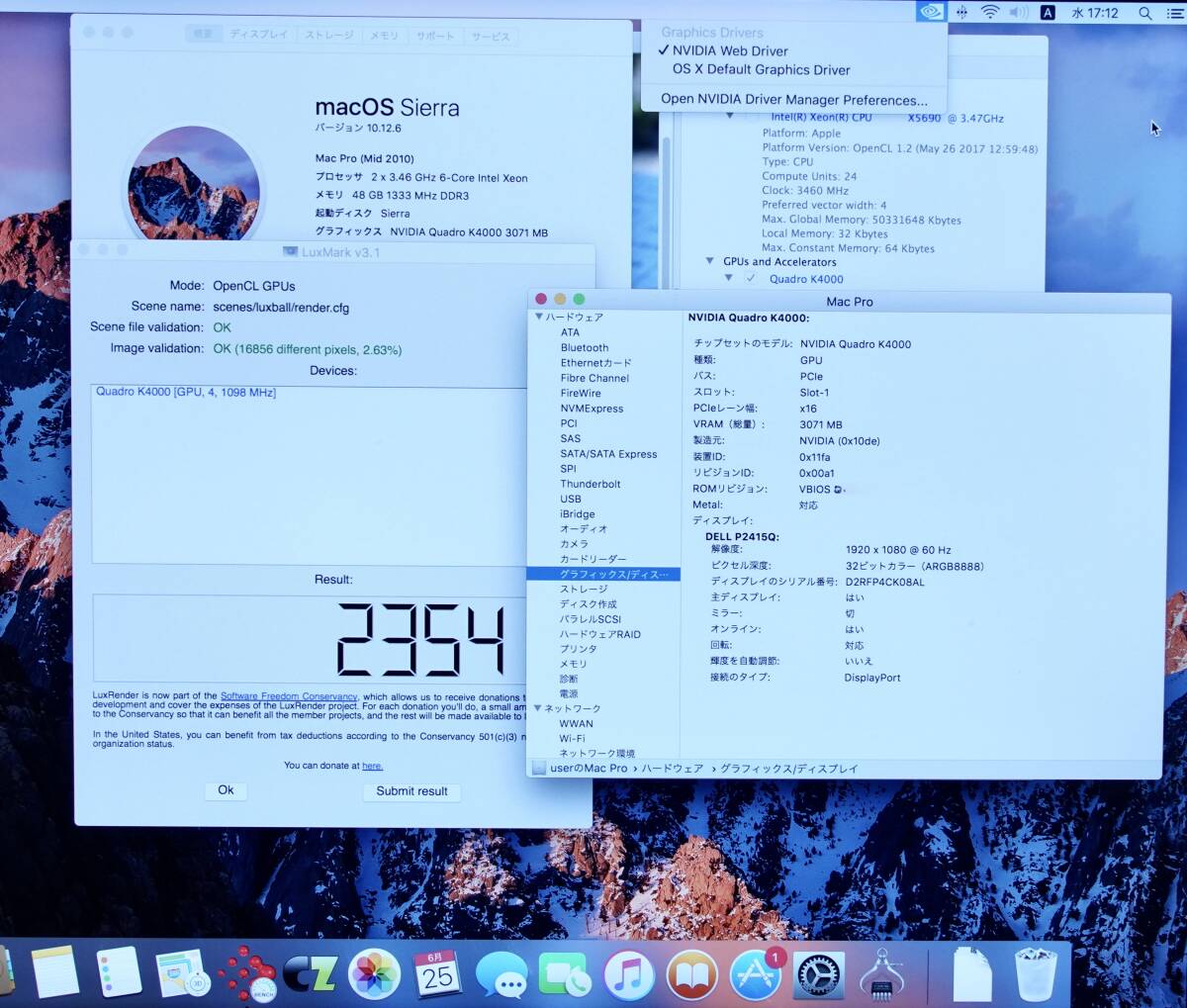1187x1008 pixels.
Task: Switch to サポート tab in About This Mac
Action: (x=435, y=35)
